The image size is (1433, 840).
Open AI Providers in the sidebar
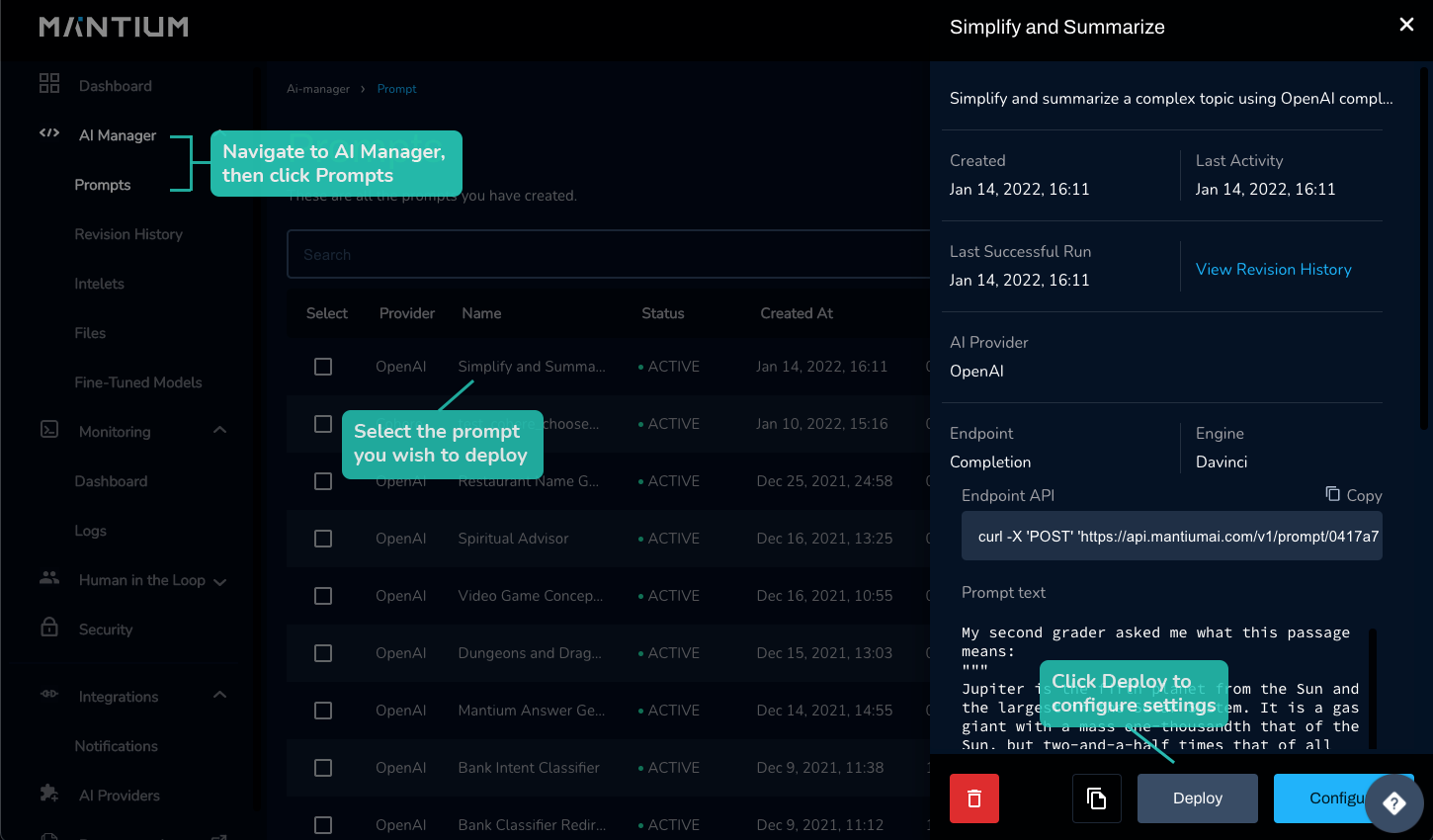point(119,796)
